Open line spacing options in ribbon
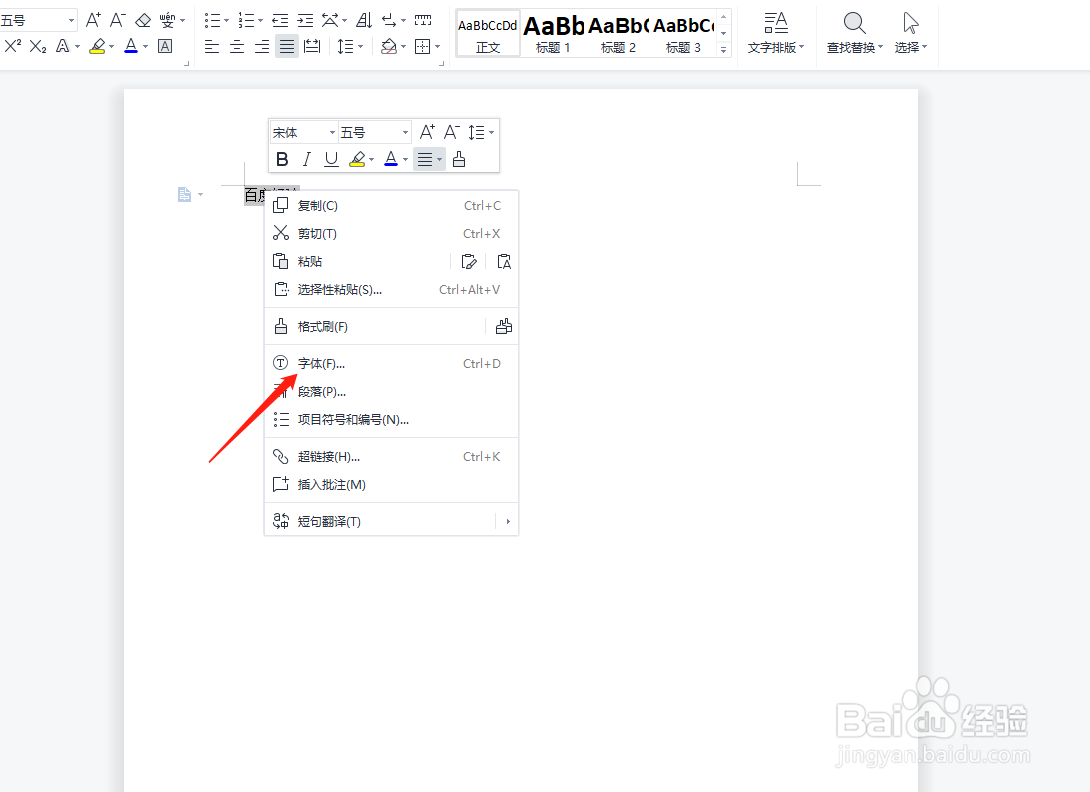 (345, 47)
